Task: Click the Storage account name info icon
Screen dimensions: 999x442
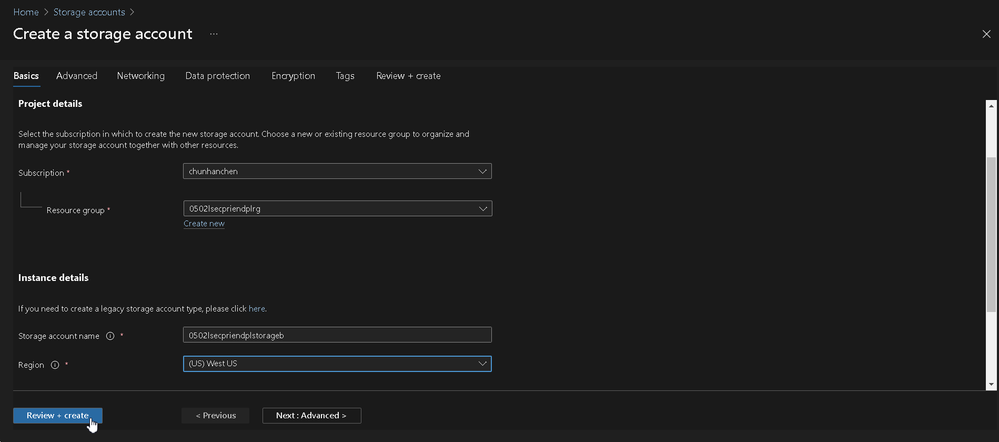Action: [x=110, y=336]
